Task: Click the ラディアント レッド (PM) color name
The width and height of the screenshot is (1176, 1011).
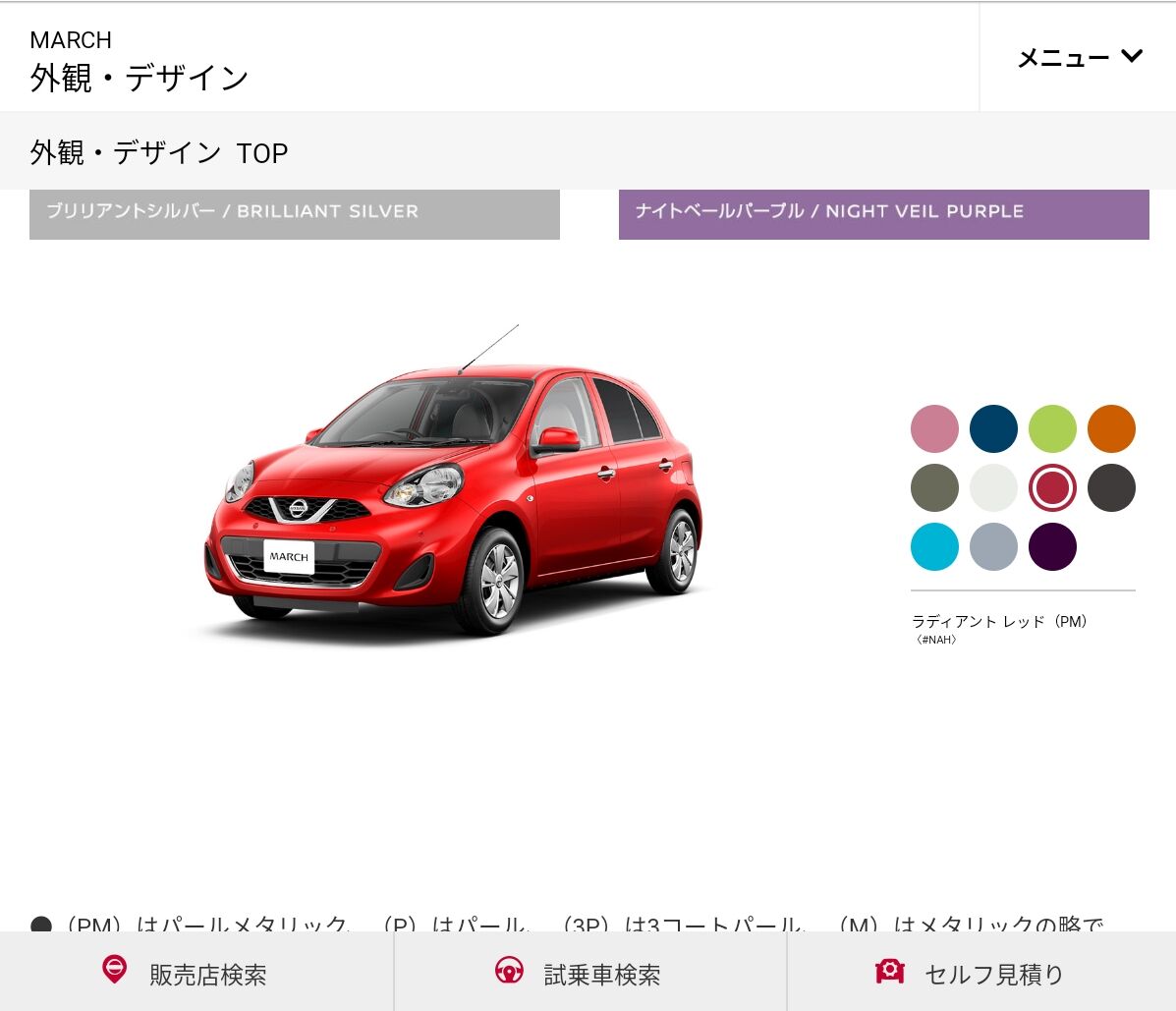Action: coord(999,621)
